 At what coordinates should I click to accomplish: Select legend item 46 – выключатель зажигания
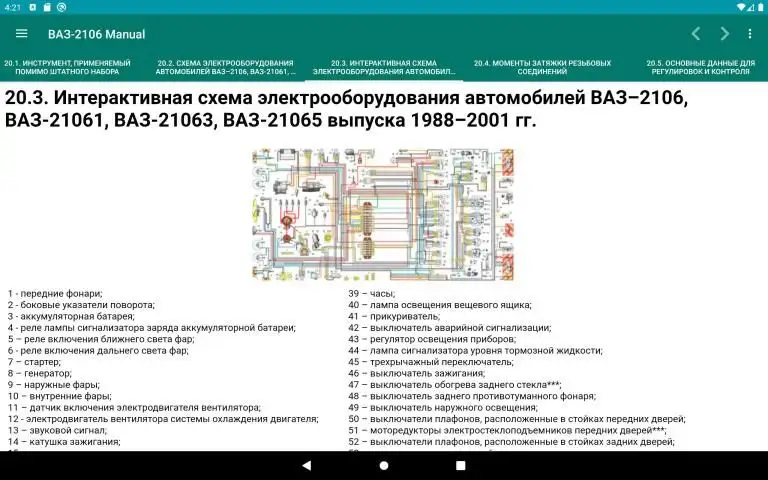[x=417, y=373]
